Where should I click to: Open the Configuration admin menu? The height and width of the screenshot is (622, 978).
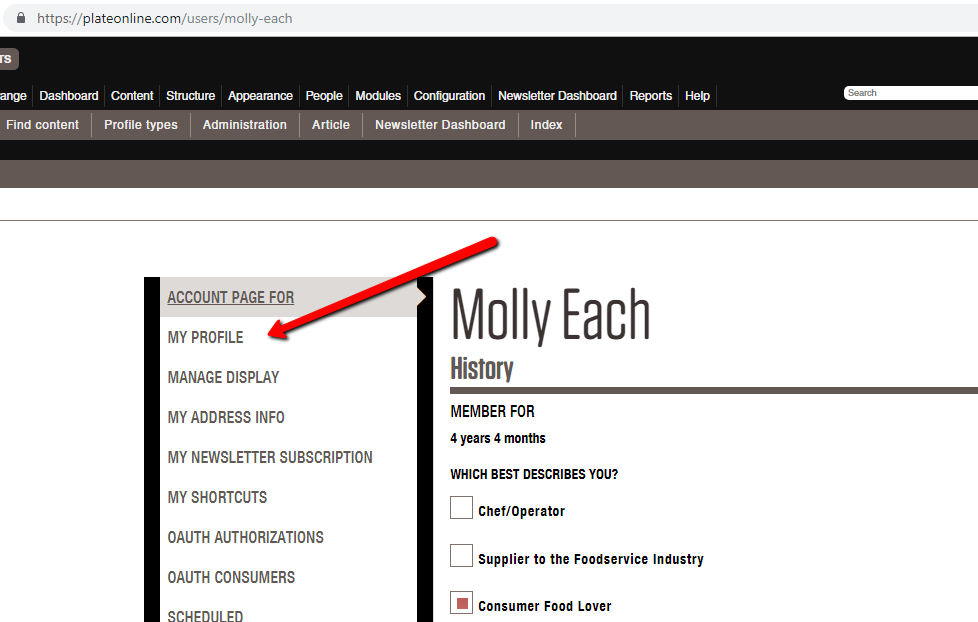pos(449,96)
